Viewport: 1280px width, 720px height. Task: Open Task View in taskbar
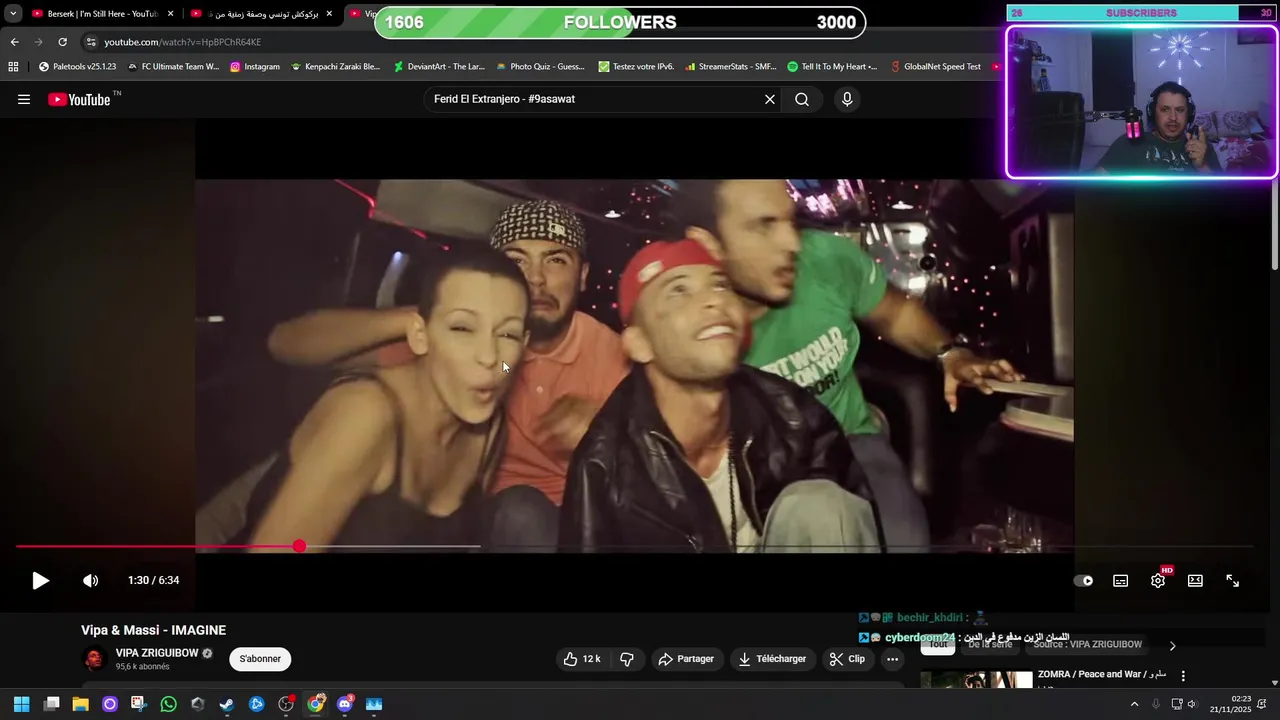tap(51, 704)
